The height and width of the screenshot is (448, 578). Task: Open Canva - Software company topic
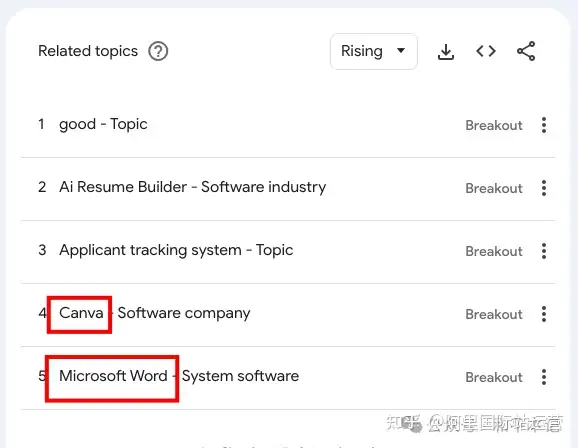(154, 313)
